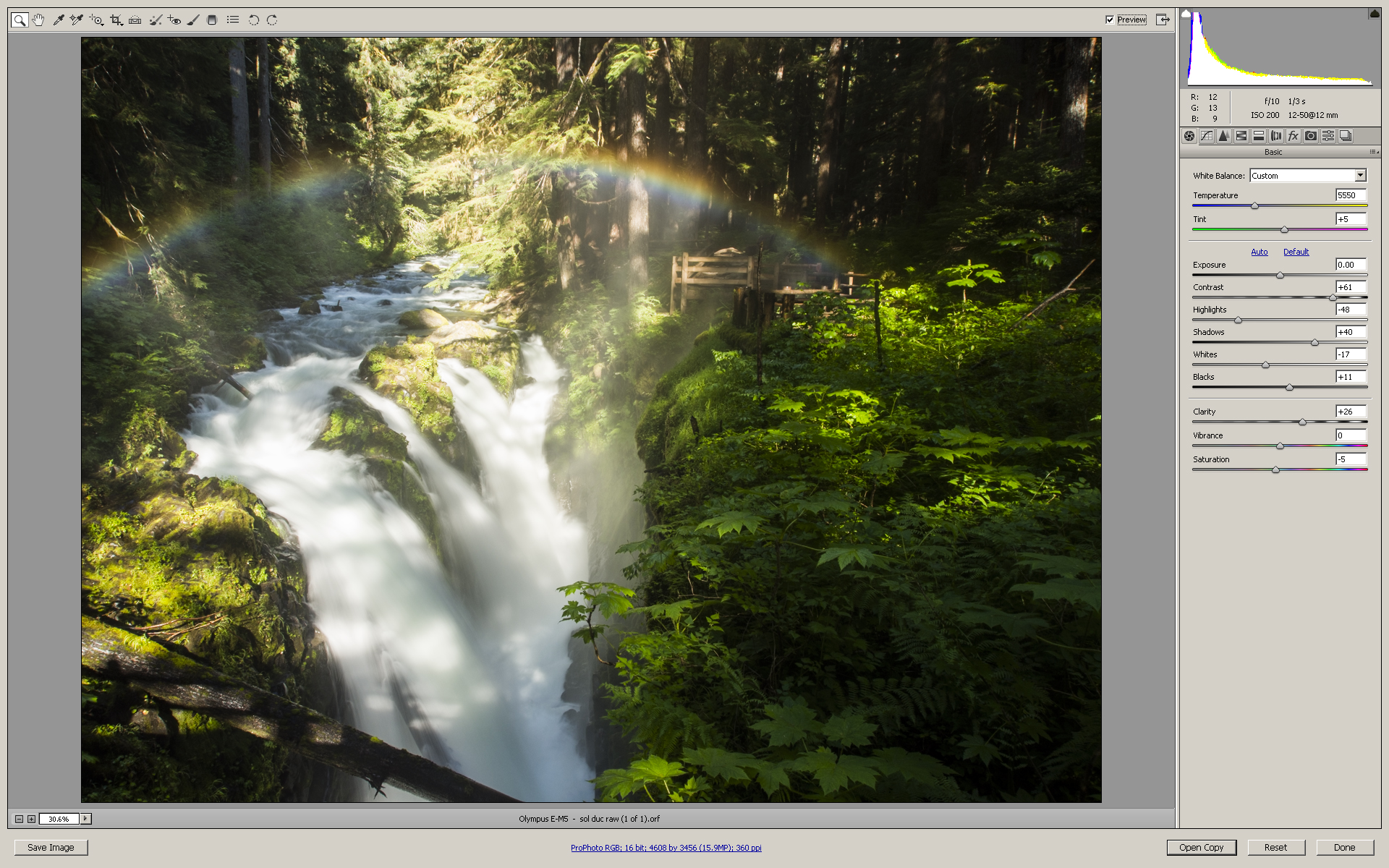Rotate image 90 degrees counterclockwise

[x=253, y=20]
